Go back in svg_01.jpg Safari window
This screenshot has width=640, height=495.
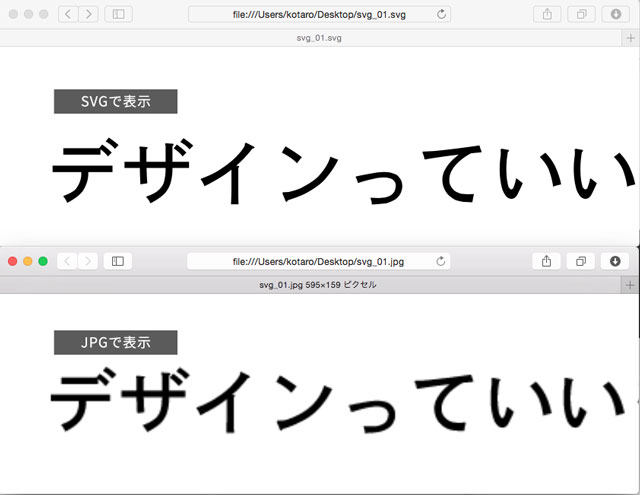pyautogui.click(x=67, y=261)
